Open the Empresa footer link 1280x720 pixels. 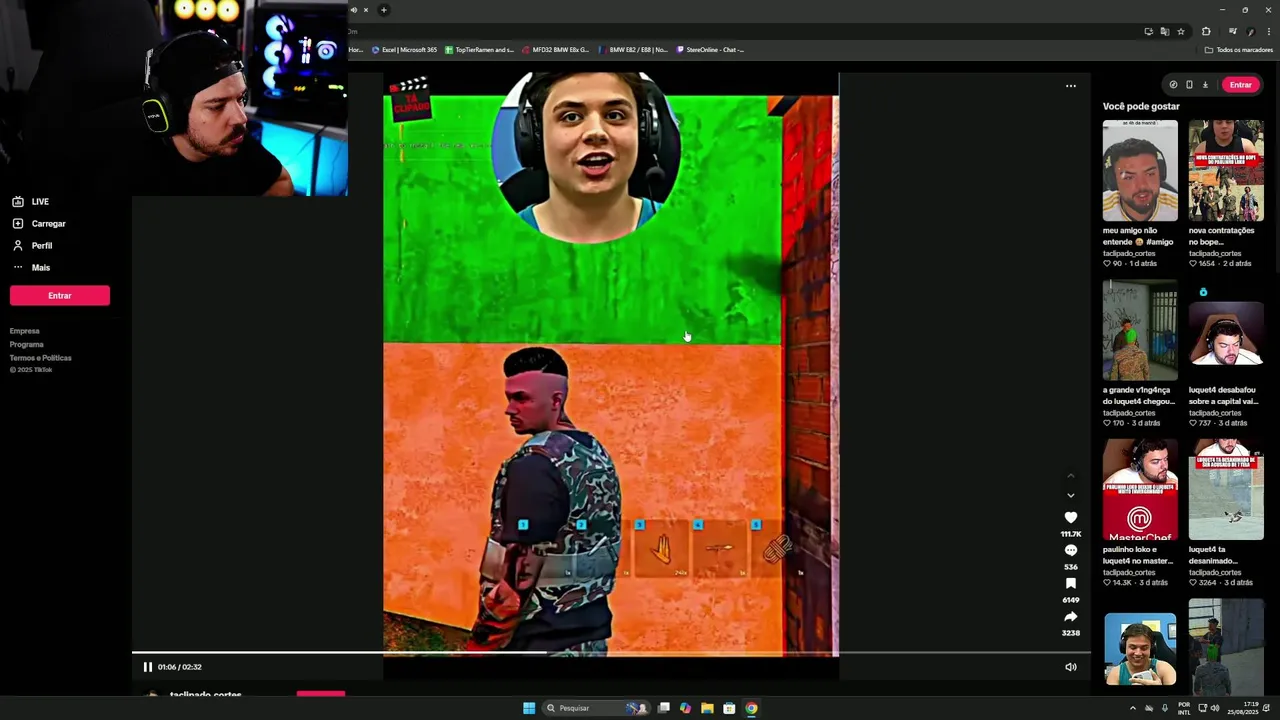[x=25, y=331]
